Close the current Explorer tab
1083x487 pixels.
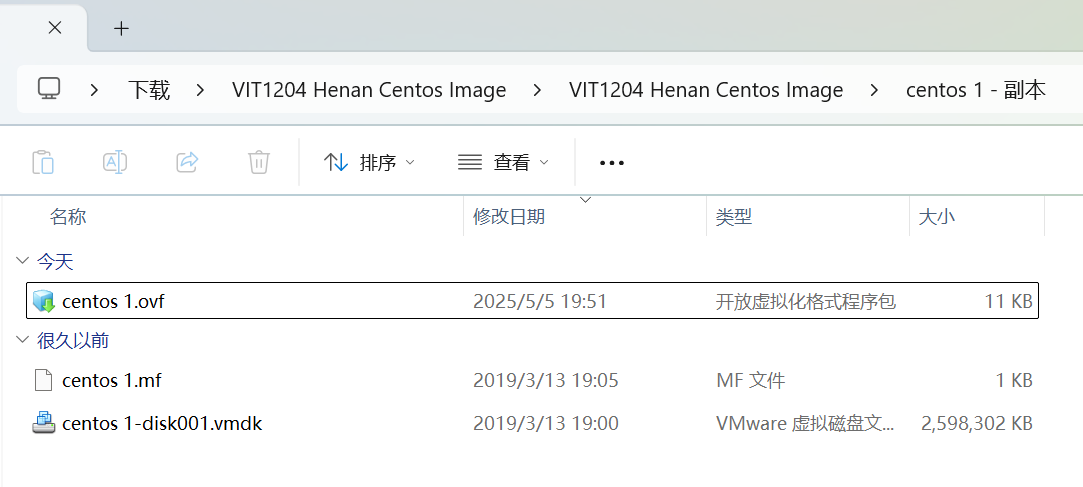[55, 28]
